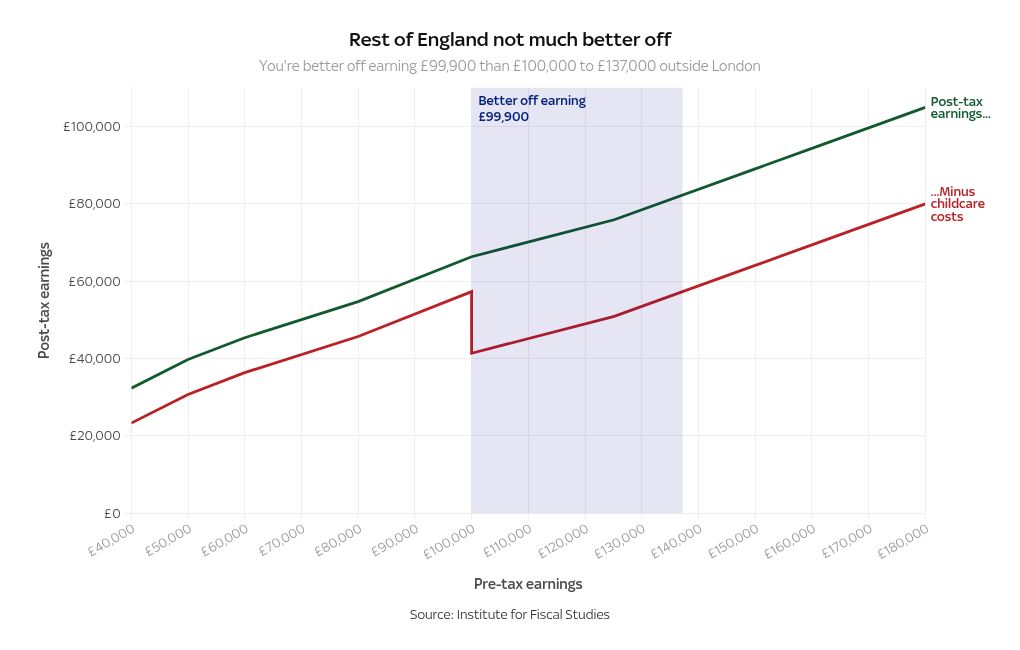Click the grey subtitle below the chart title

(509, 66)
